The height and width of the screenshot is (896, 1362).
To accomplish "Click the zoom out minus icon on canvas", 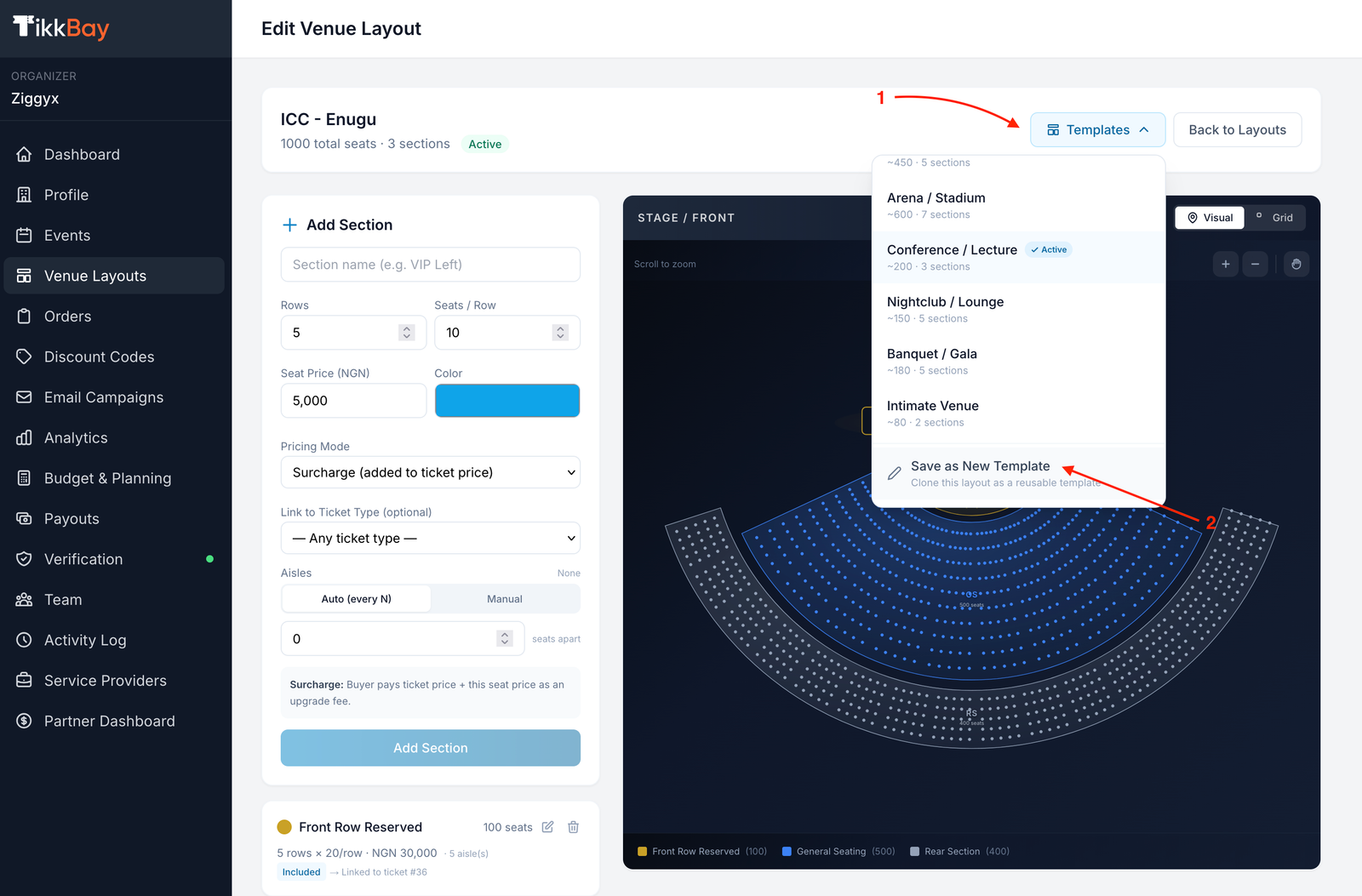I will tap(1255, 265).
